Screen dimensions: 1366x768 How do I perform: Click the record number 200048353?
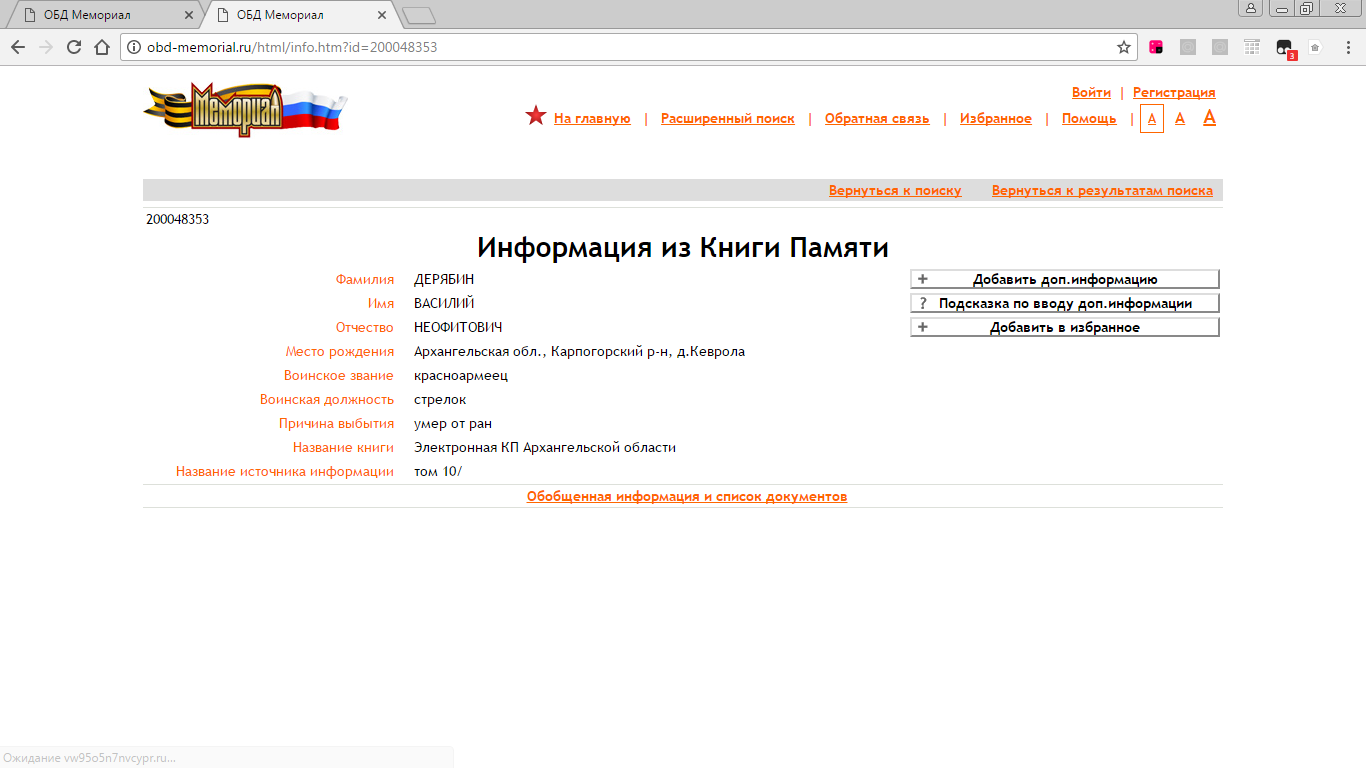coord(177,219)
